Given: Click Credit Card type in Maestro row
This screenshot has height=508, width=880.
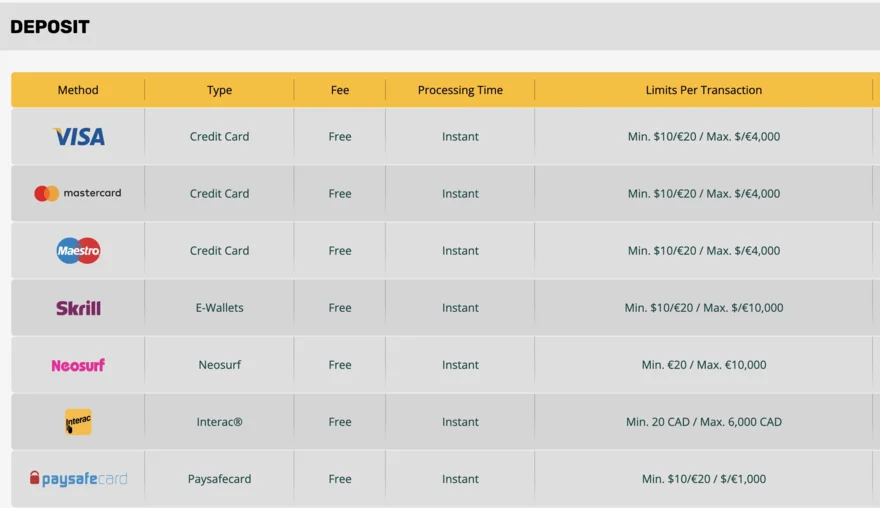Looking at the screenshot, I should coord(219,251).
